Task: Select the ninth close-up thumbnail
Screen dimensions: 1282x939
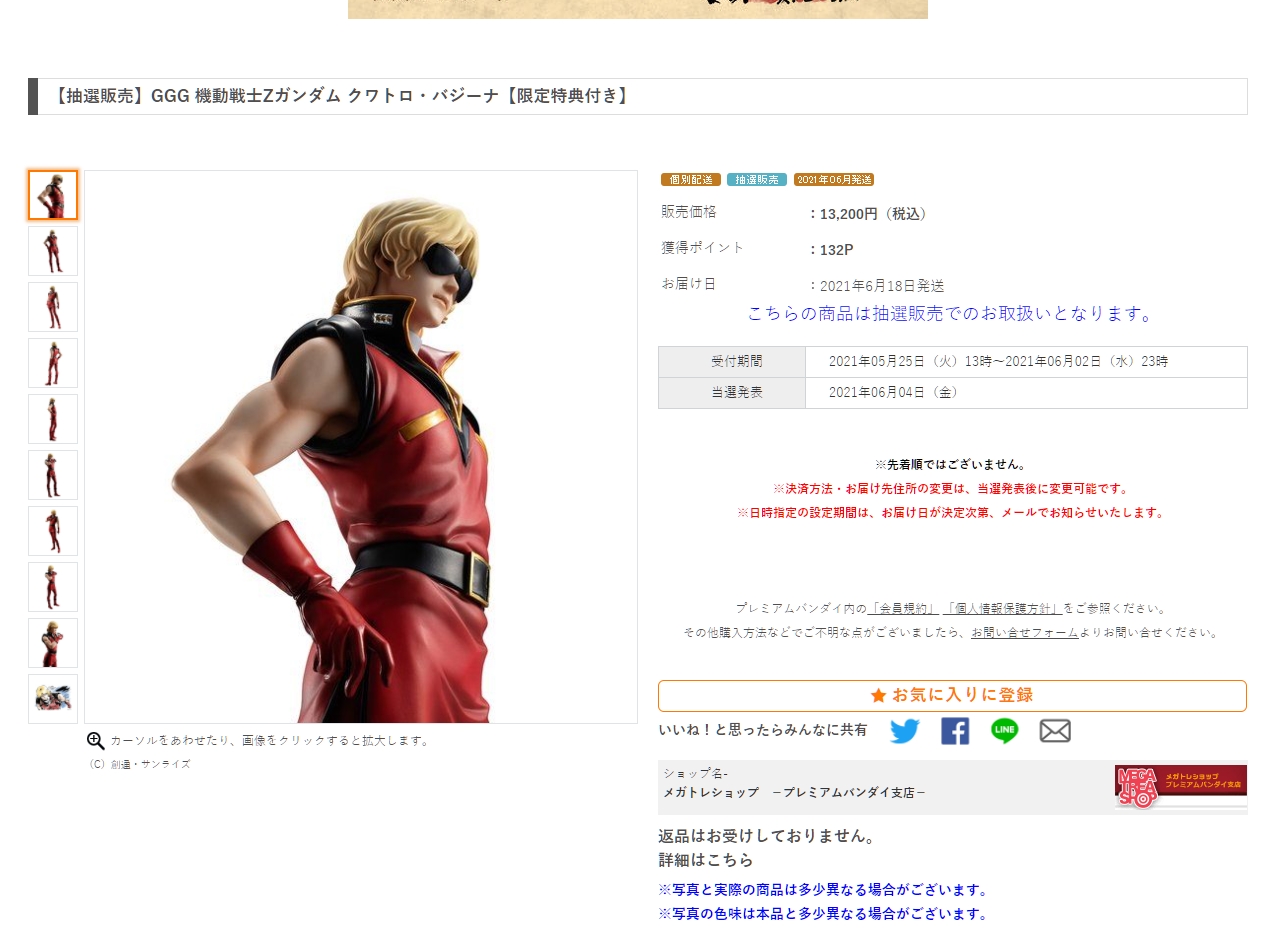Action: point(53,643)
